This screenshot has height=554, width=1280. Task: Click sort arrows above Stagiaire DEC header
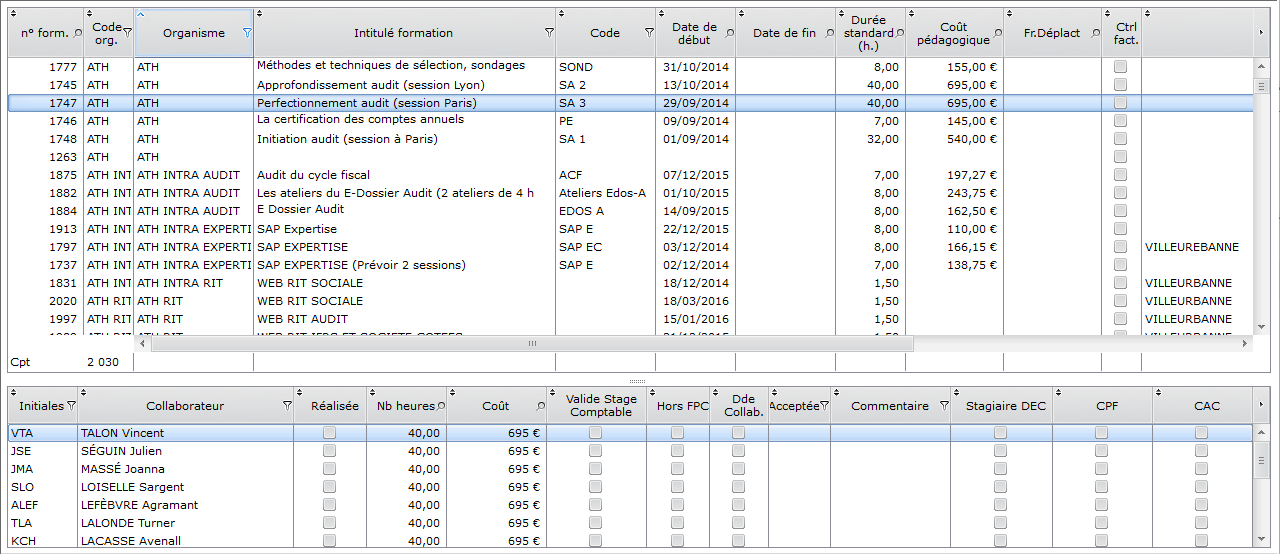point(955,392)
